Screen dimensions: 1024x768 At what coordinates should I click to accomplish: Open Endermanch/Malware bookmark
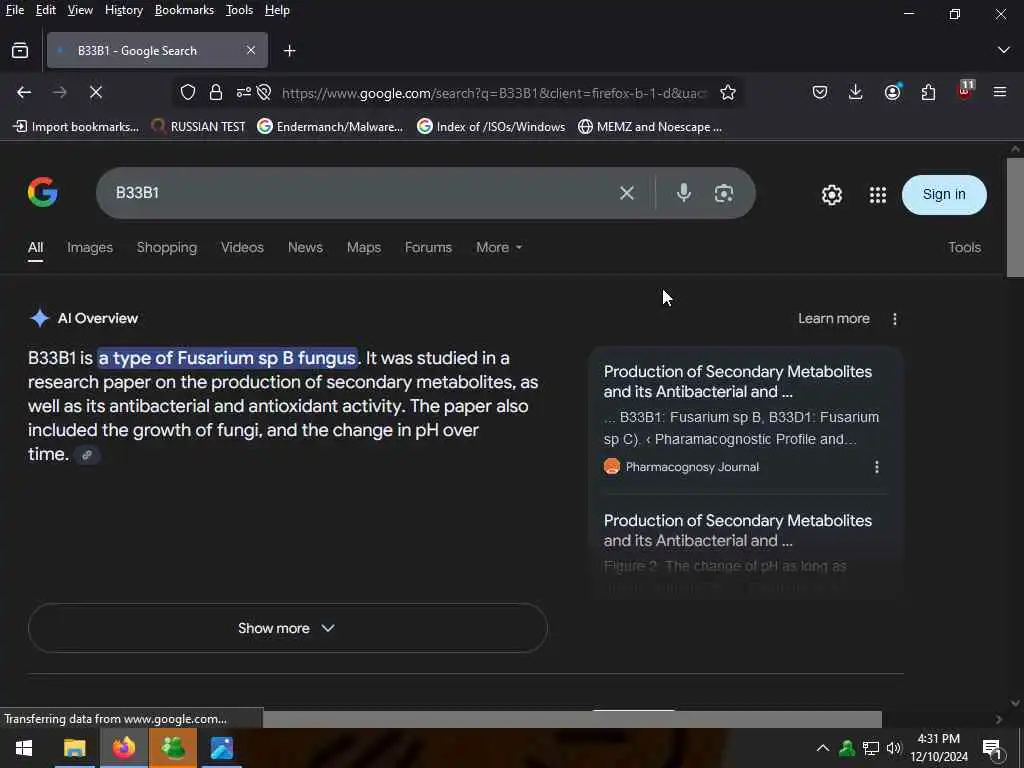[330, 127]
